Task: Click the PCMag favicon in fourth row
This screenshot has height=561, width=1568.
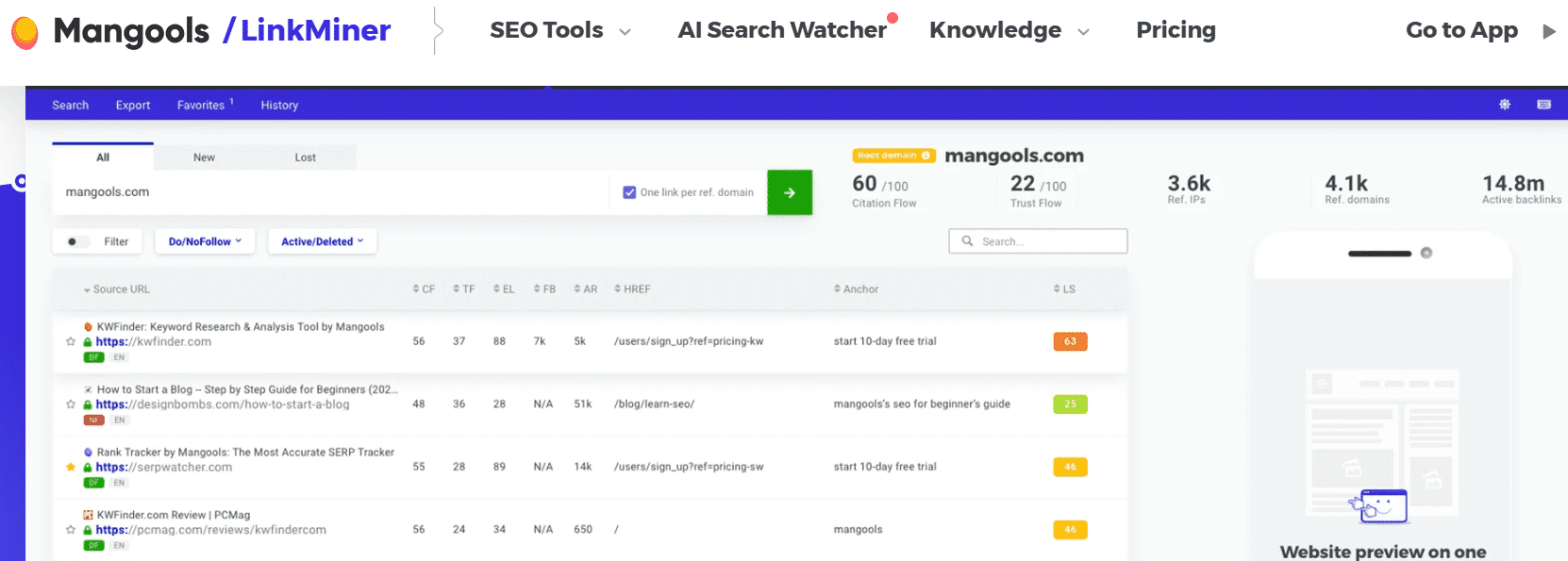Action: pos(88,515)
